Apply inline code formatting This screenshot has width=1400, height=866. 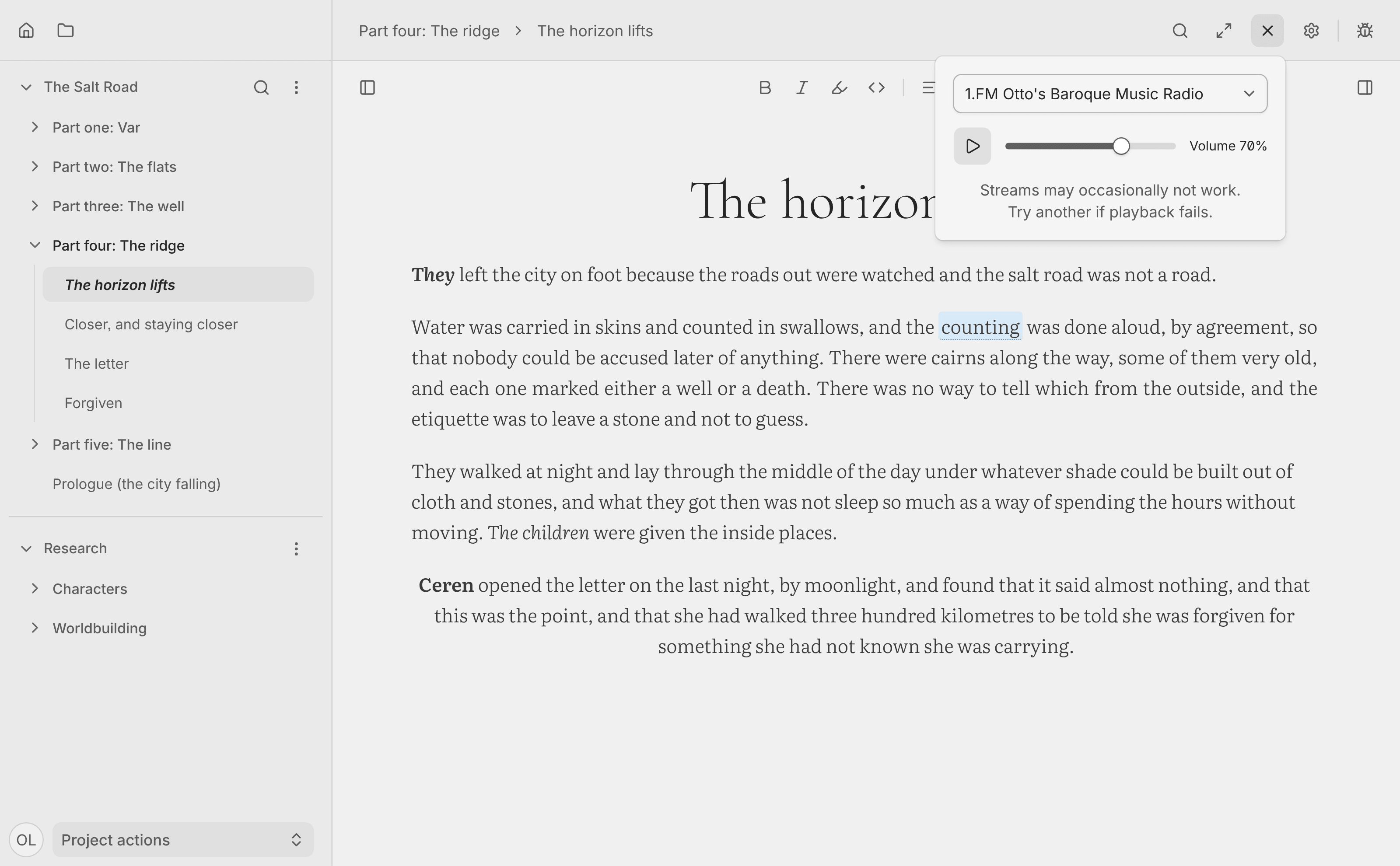point(876,87)
